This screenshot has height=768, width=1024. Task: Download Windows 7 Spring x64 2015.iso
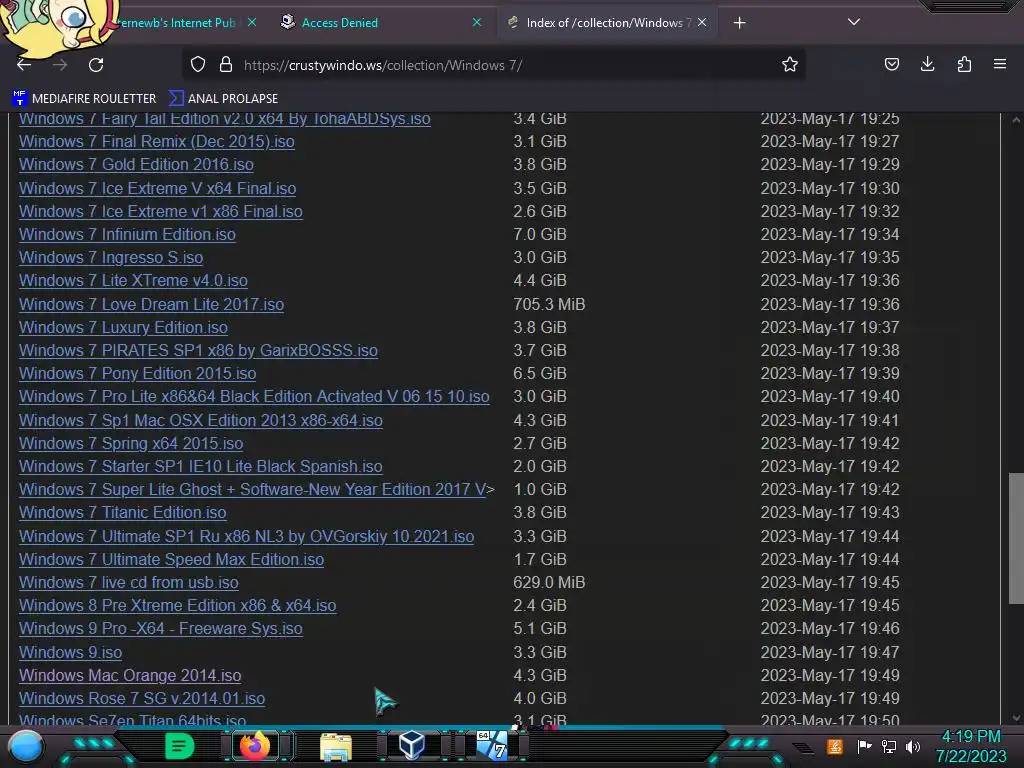pos(131,443)
